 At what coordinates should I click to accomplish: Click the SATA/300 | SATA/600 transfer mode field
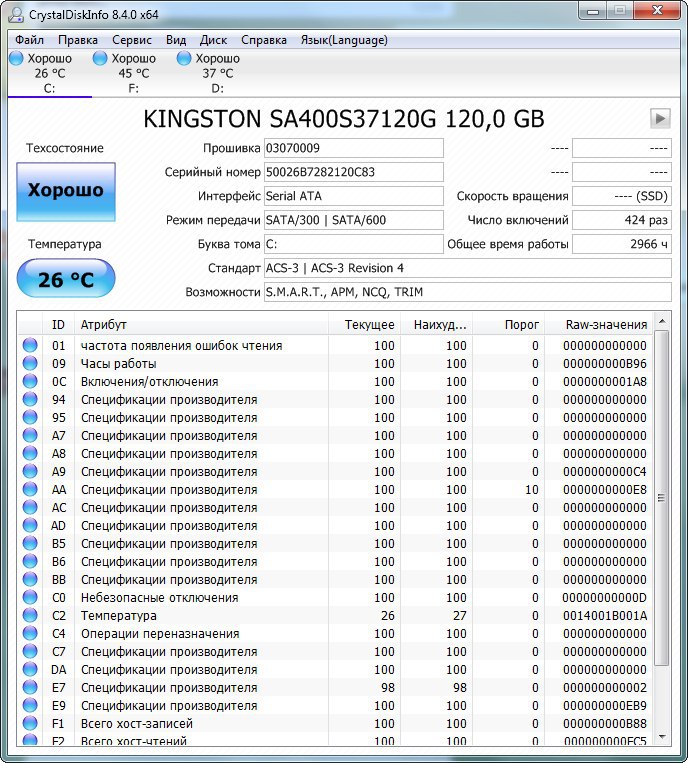coord(354,220)
